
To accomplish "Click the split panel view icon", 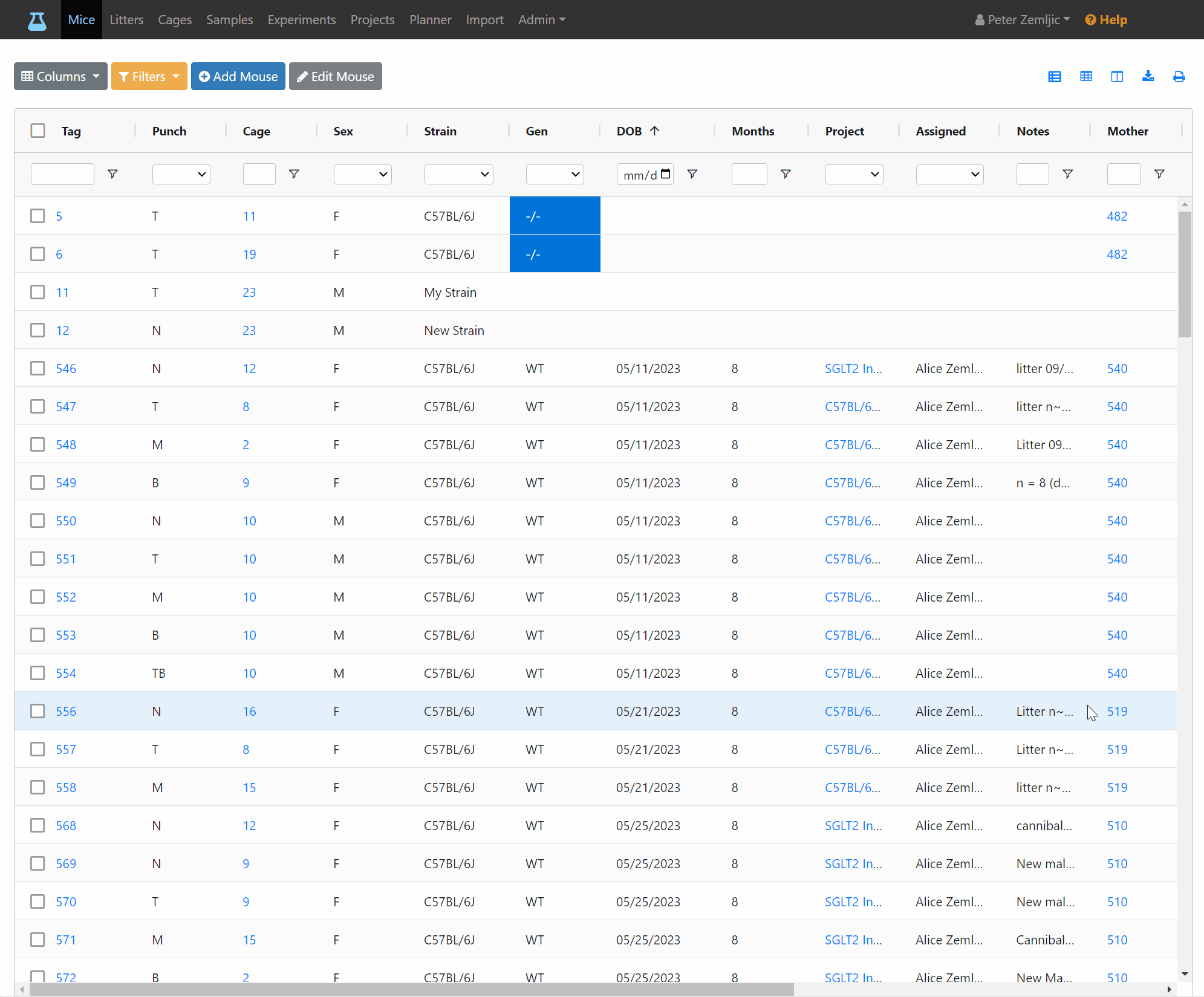I will pos(1117,77).
